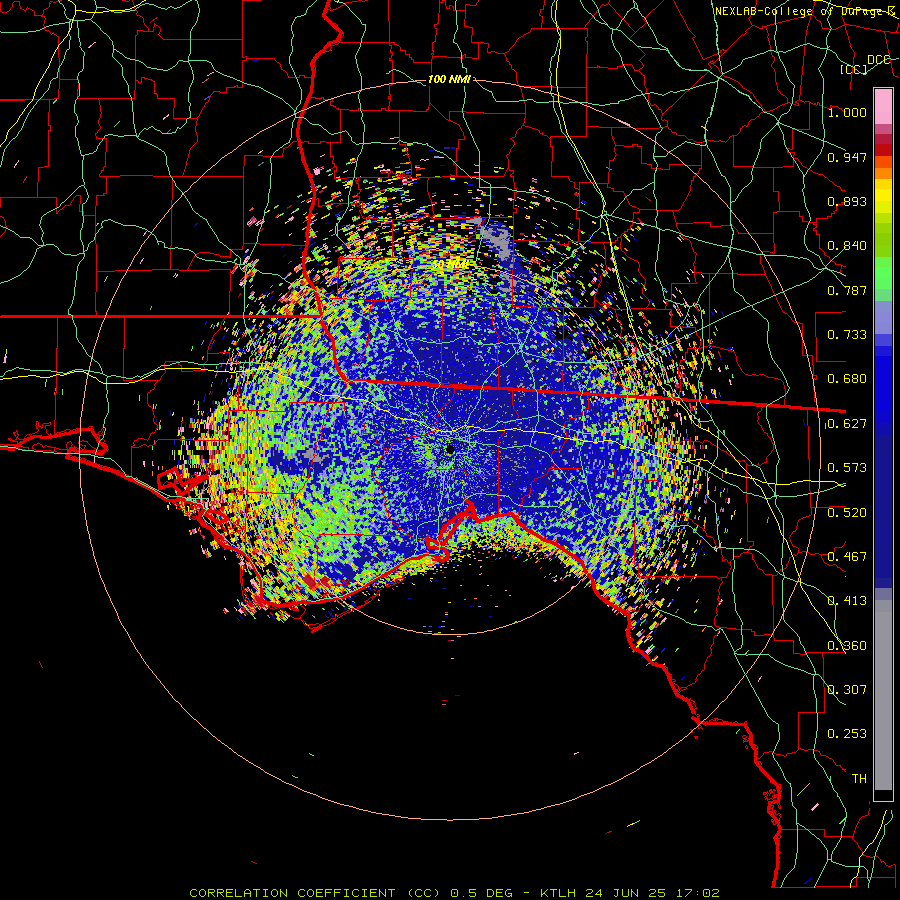Pick the gray low-value color bar segment
The width and height of the screenshot is (900, 900).
click(x=883, y=695)
